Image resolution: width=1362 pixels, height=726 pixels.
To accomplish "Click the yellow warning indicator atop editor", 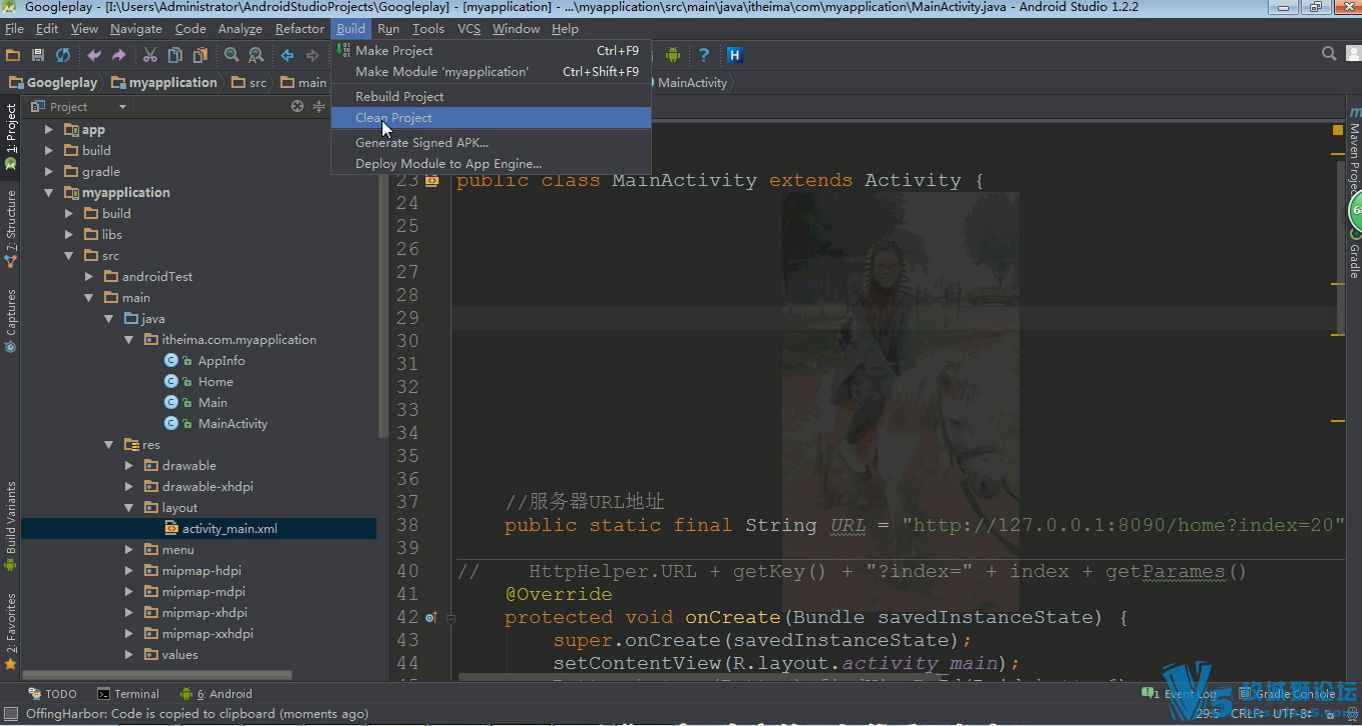I will tap(1338, 130).
